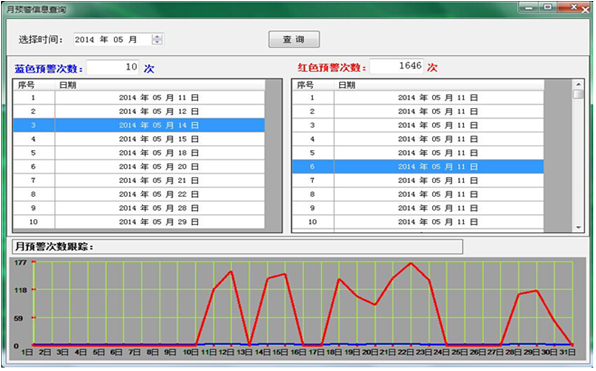
Task: Select blue list row 1 dated 05 月 11 日
Action: pyautogui.click(x=139, y=98)
